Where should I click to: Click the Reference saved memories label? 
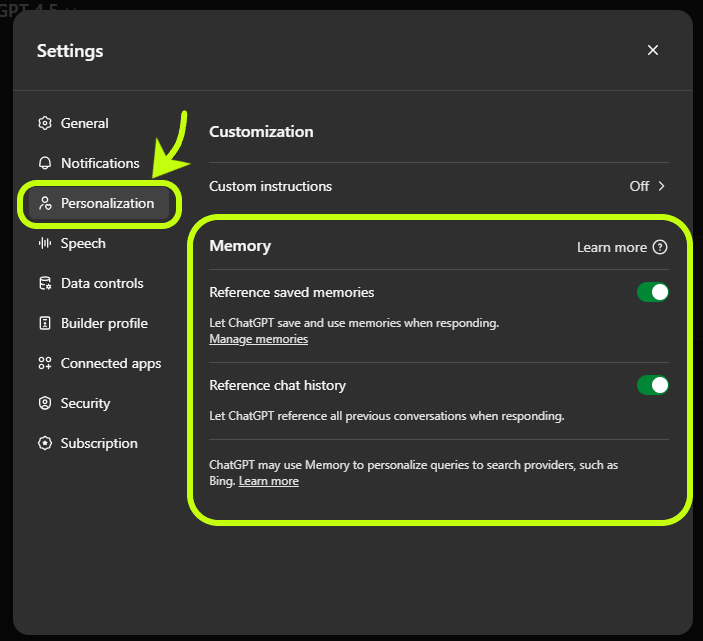coord(292,292)
